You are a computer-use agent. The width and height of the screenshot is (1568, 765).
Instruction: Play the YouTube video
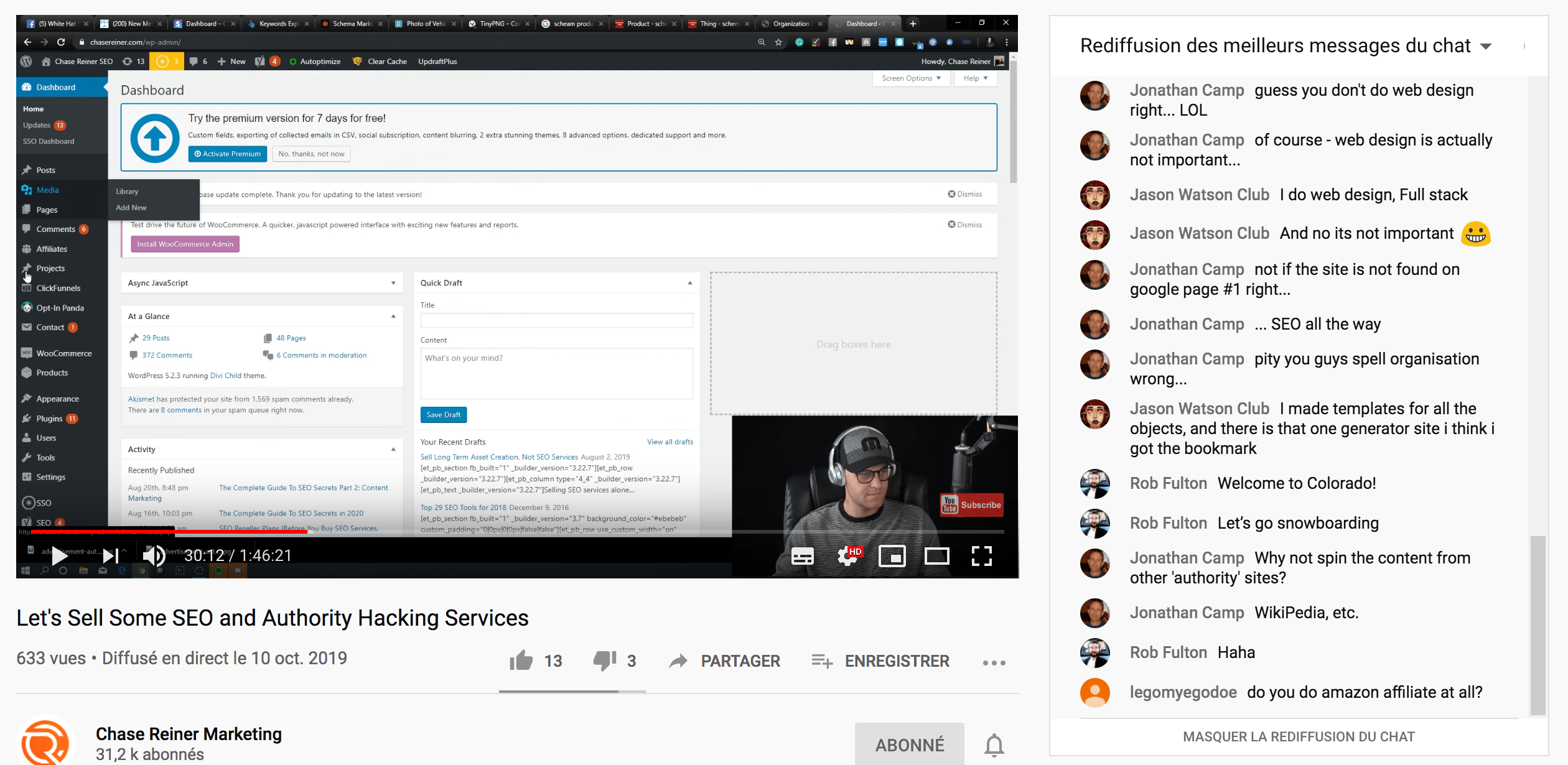60,556
